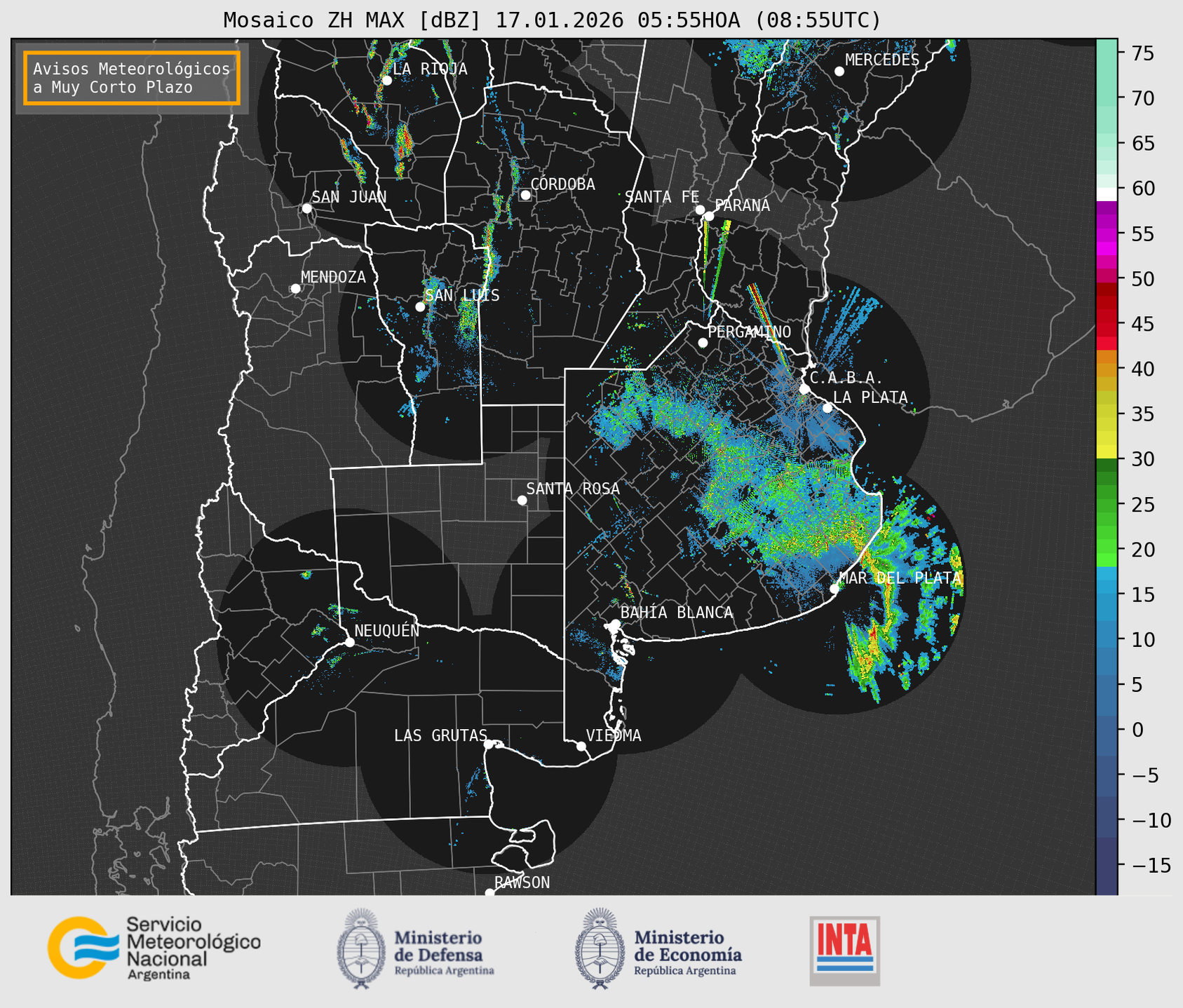The width and height of the screenshot is (1183, 1008).
Task: Select the SANTA FE city marker dot
Action: point(700,210)
